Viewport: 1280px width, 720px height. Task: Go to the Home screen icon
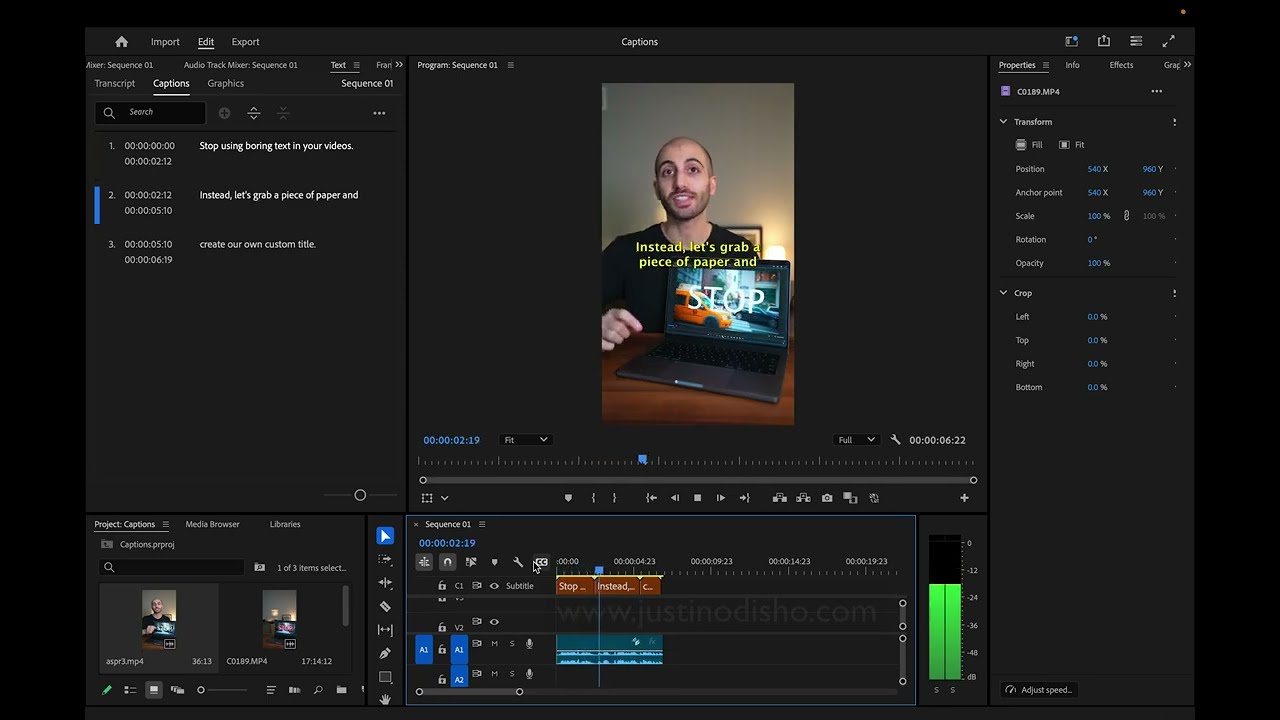121,42
